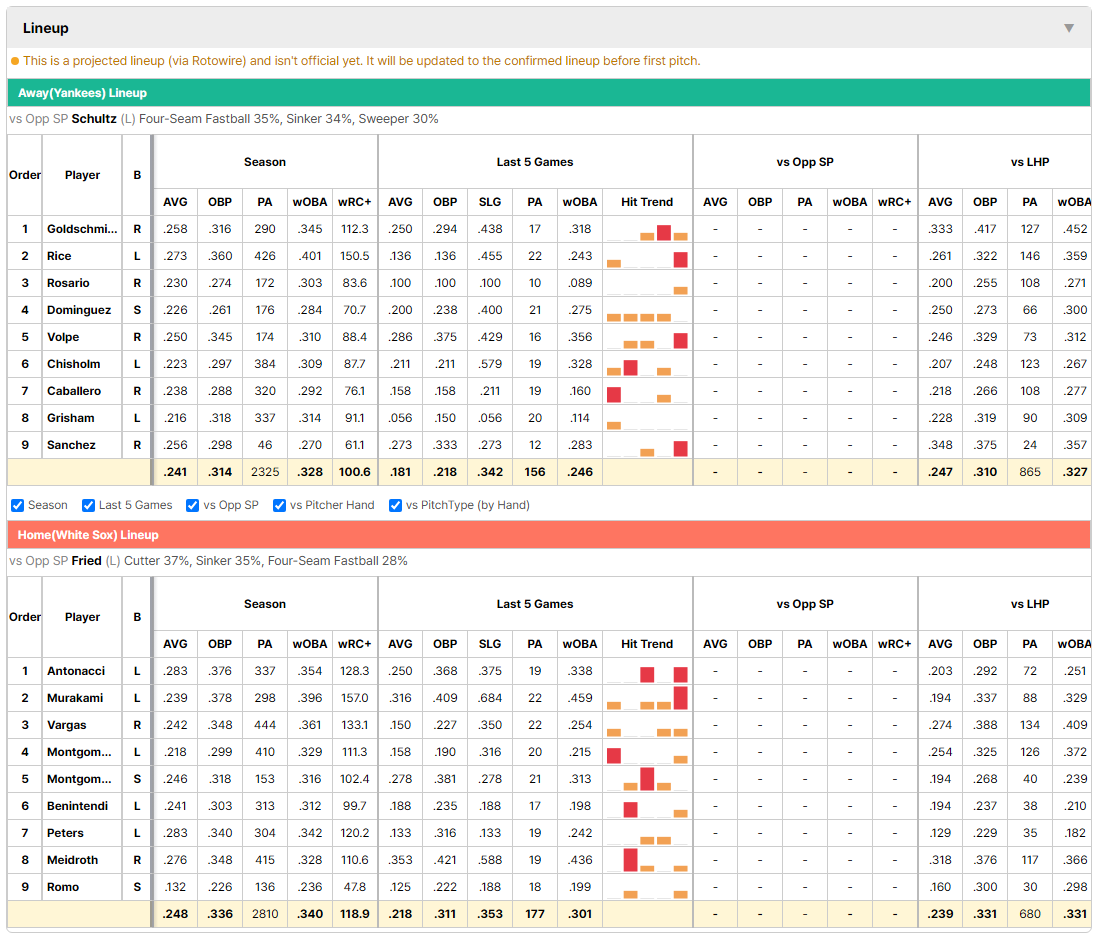The image size is (1098, 939).
Task: Open Goldschmidt's Hit Trend bar chart
Action: 647,230
